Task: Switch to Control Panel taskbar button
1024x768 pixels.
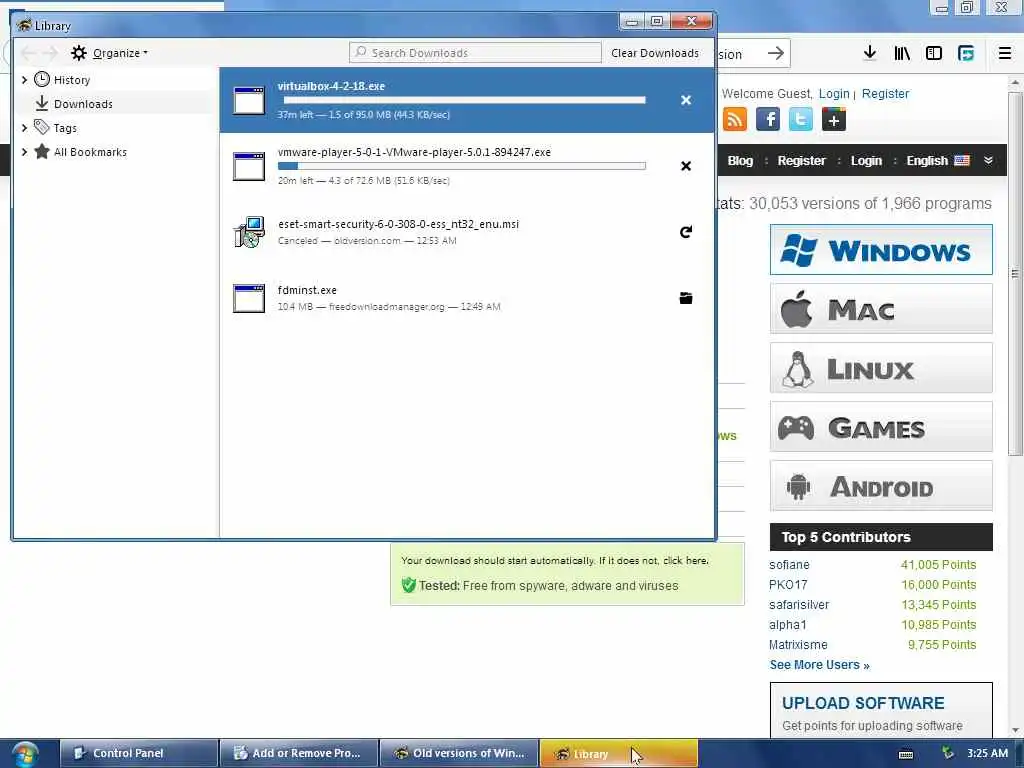Action: 138,753
